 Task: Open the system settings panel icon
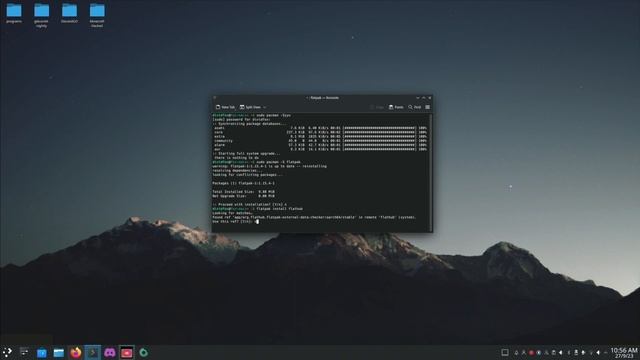click(x=24, y=352)
